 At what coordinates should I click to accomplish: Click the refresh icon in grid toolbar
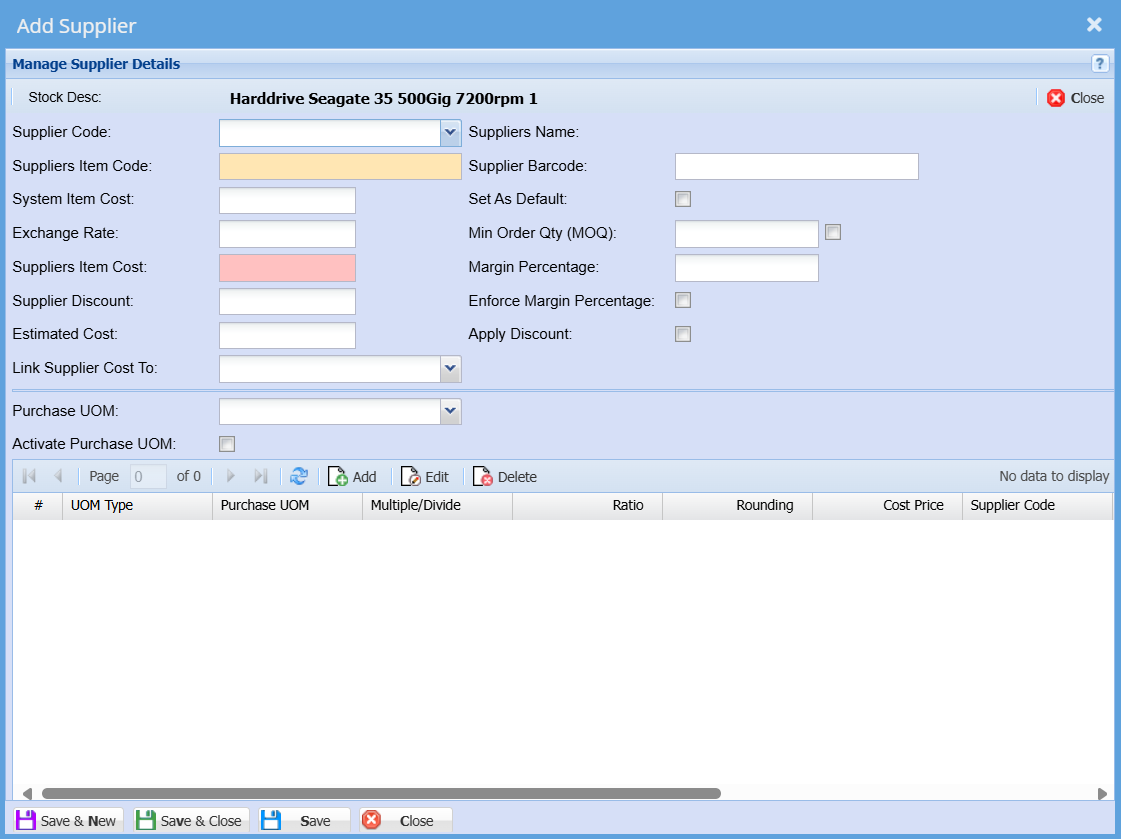(298, 477)
